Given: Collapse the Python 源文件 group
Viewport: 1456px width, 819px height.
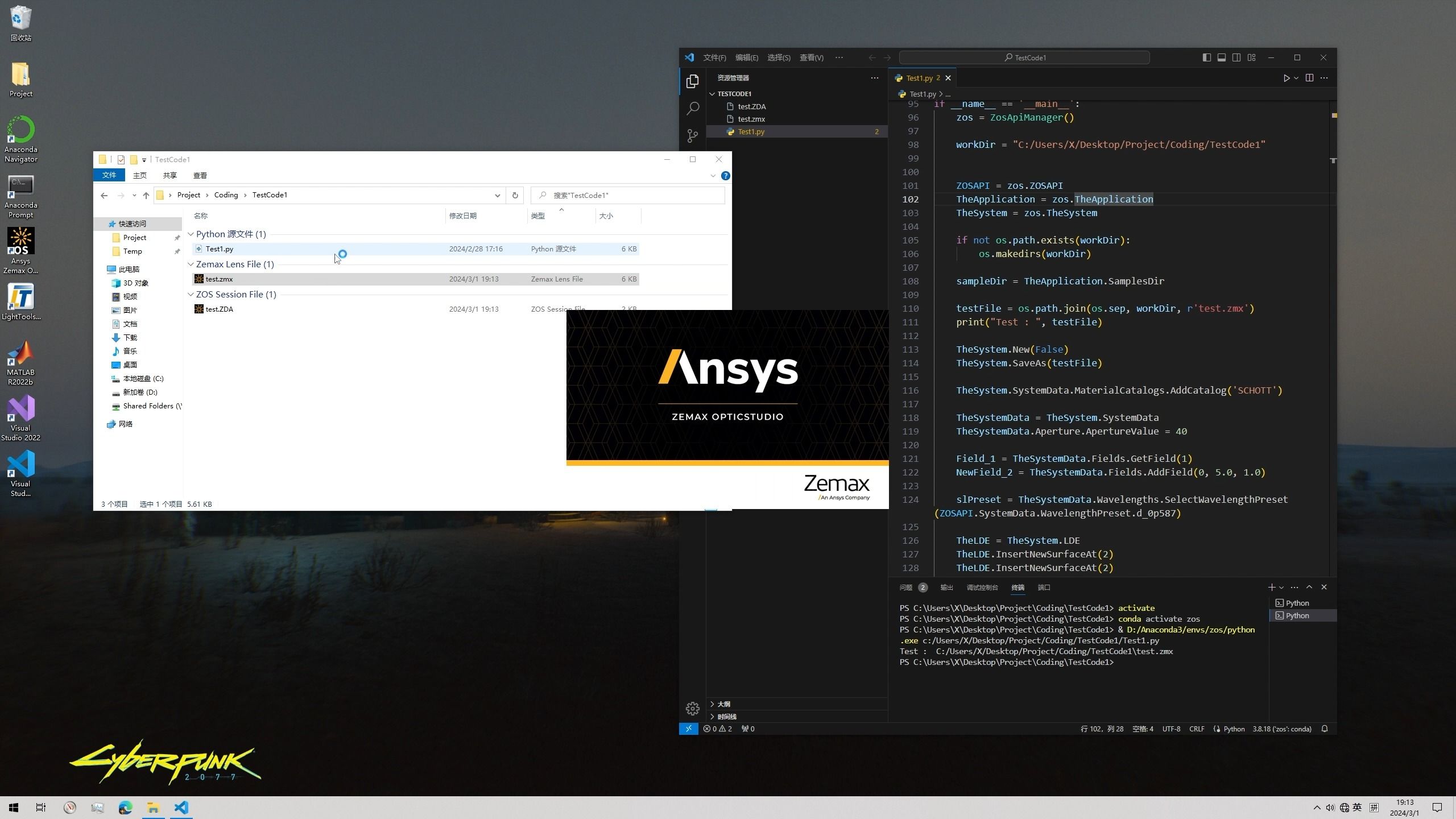Looking at the screenshot, I should click(191, 234).
